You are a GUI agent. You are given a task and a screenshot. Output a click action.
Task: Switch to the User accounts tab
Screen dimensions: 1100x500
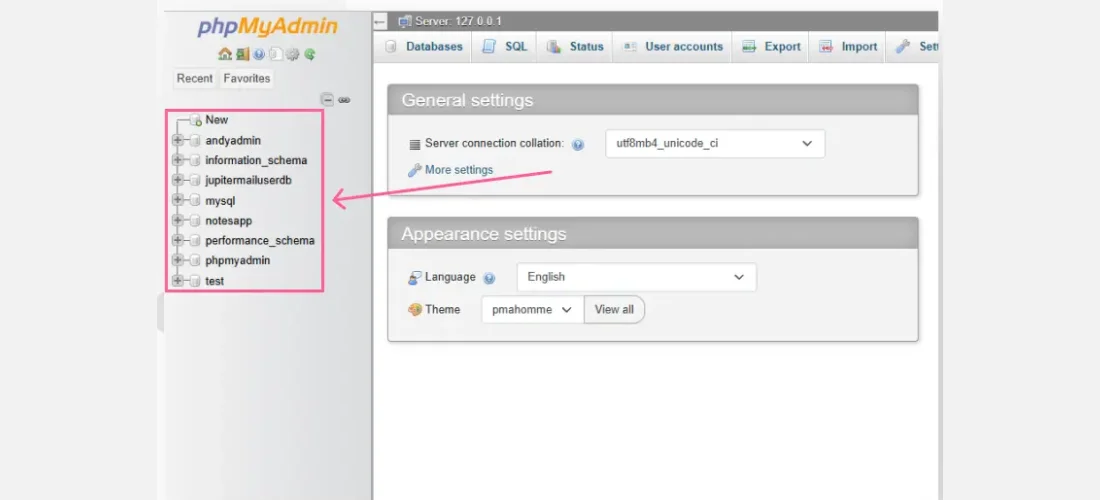[x=673, y=47]
